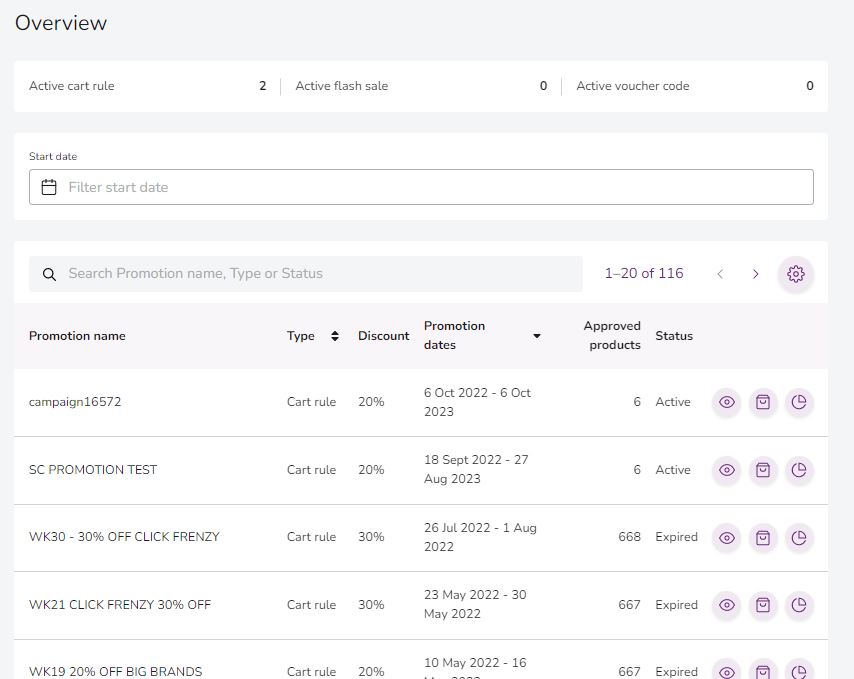This screenshot has width=854, height=679.
Task: Click the calendar icon in Start date
Action: tap(49, 187)
